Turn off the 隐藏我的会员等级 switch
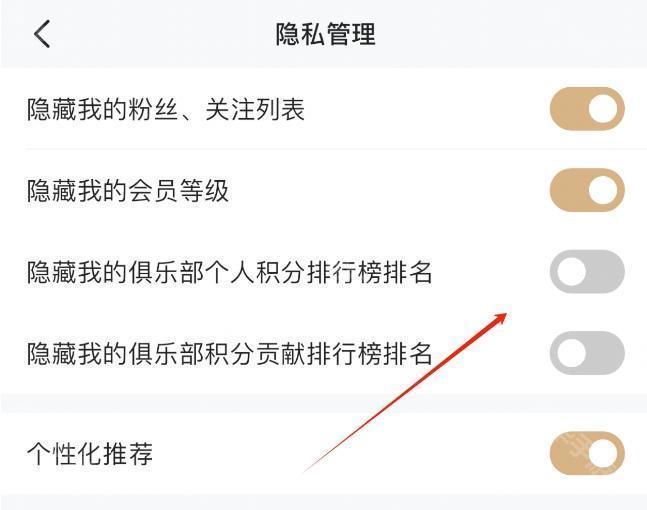 click(x=587, y=190)
